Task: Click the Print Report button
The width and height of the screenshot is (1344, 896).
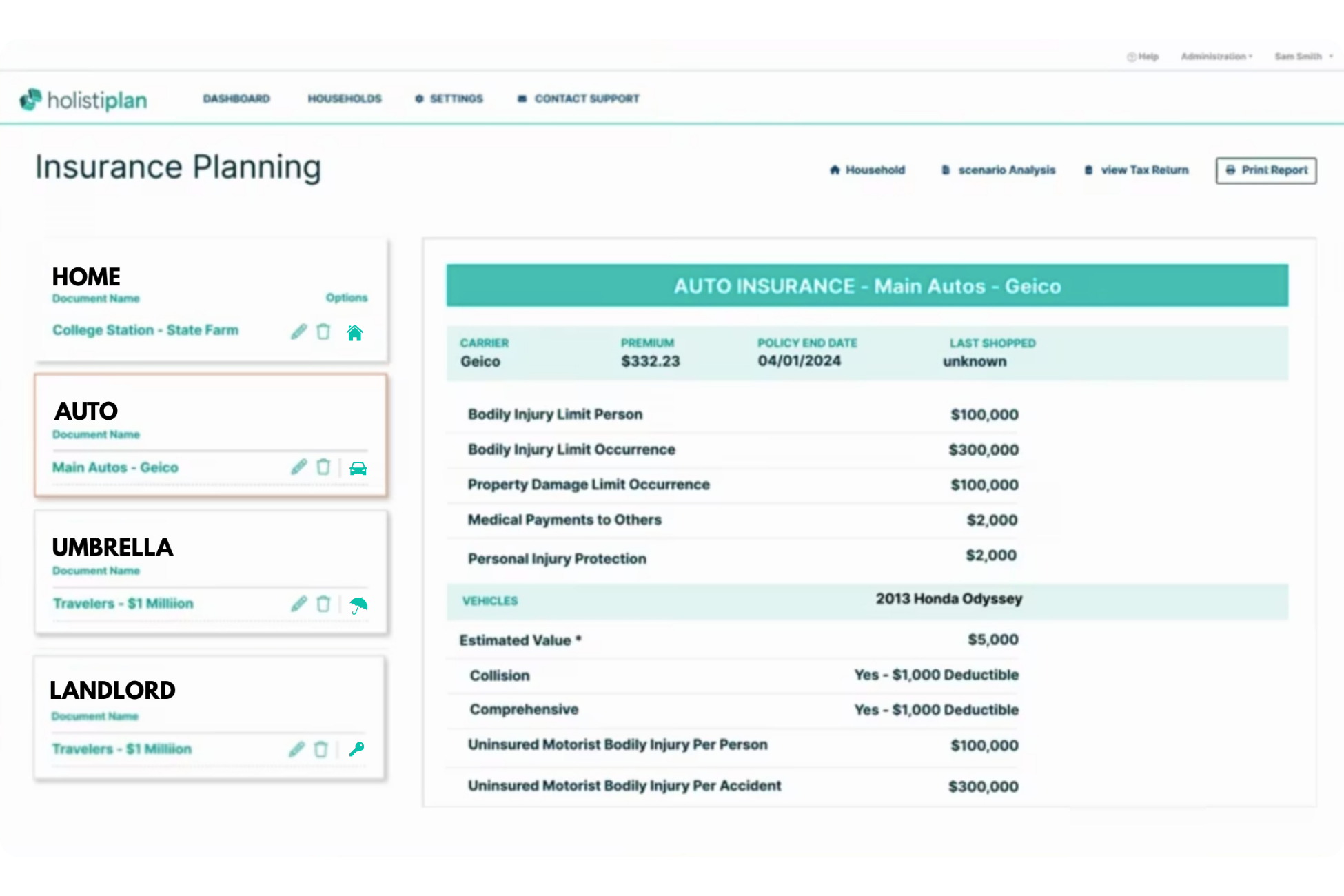Action: coord(1266,170)
